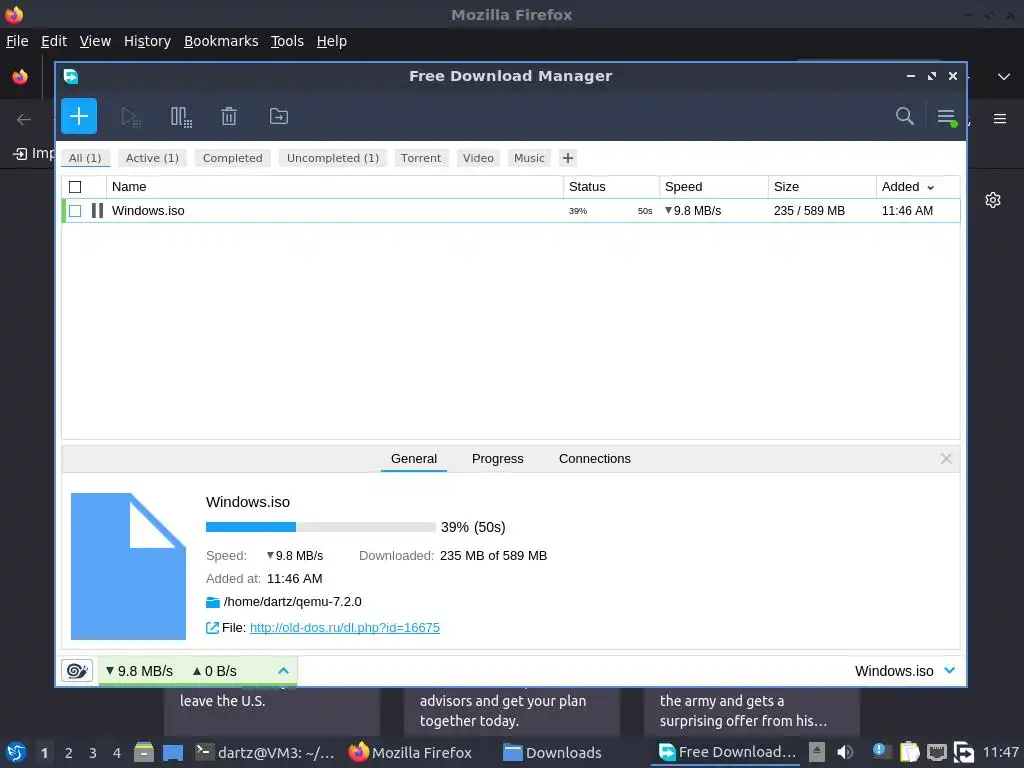
Task: Filter list by Active (1)
Action: [152, 158]
